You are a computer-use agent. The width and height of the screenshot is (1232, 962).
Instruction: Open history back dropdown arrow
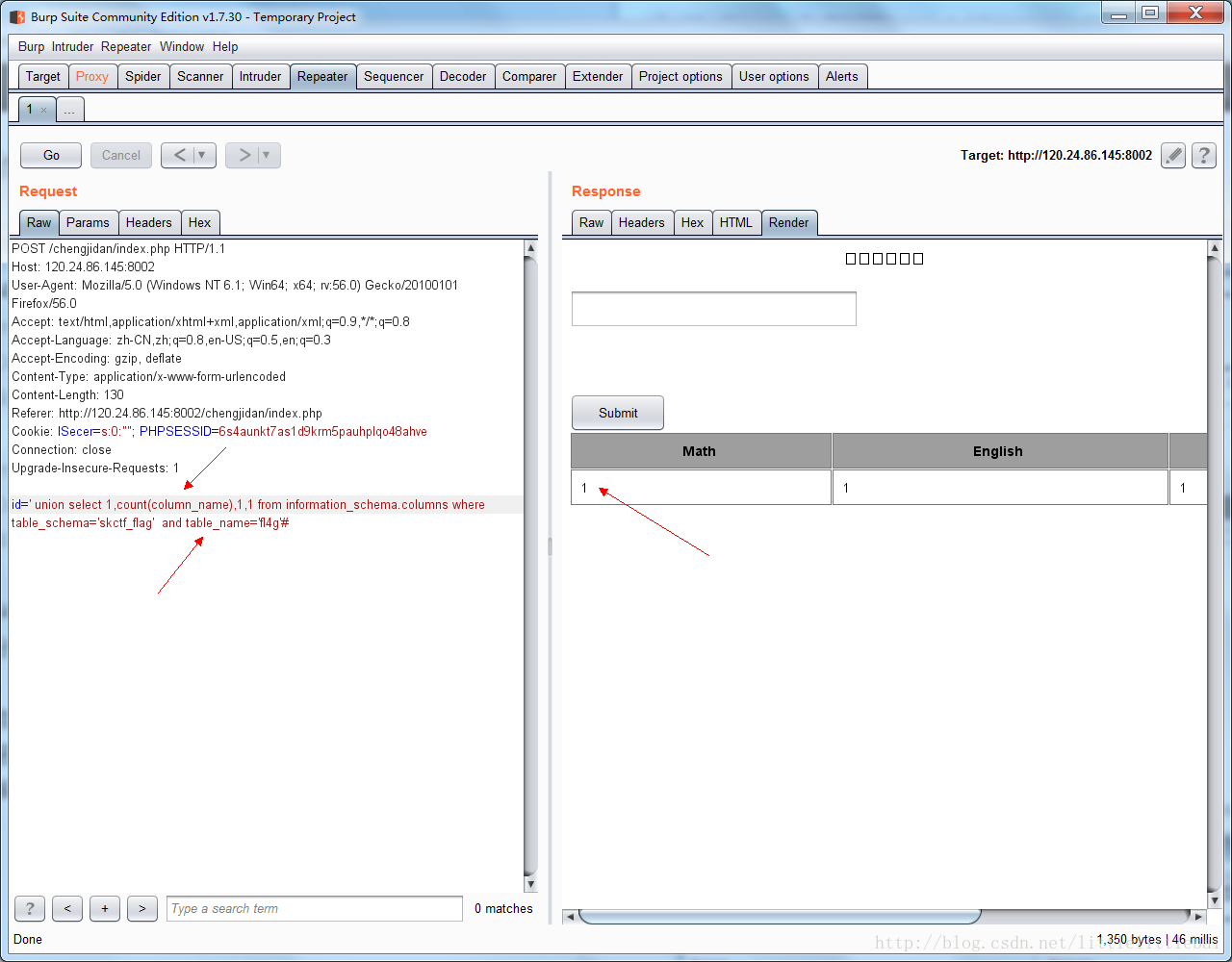click(201, 155)
